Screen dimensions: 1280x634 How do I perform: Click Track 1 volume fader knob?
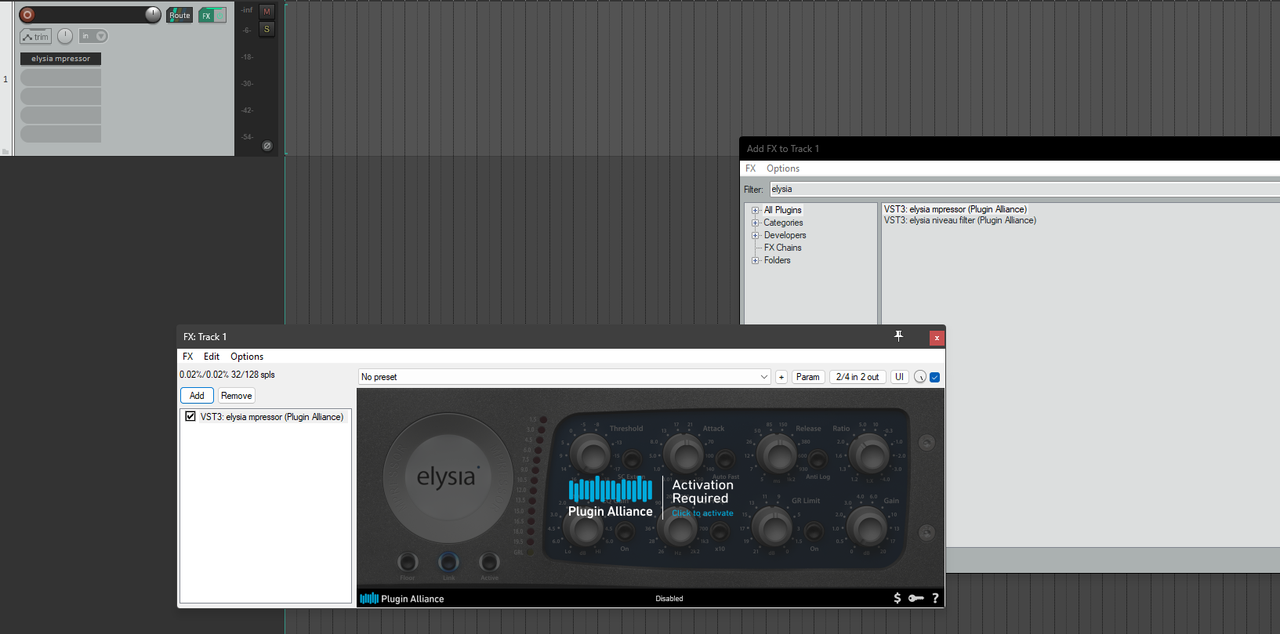coord(152,15)
